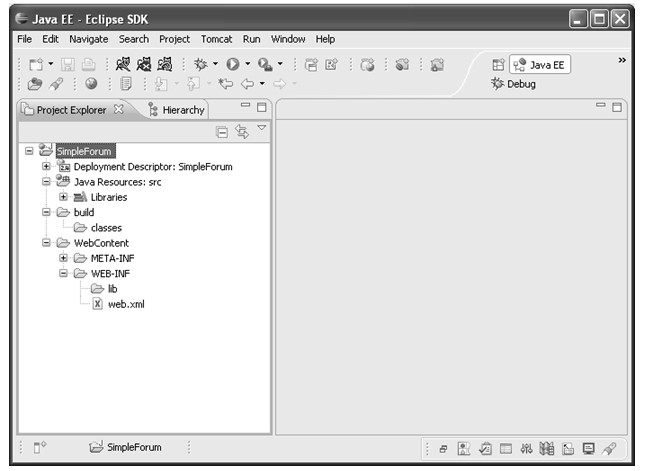This screenshot has height=471, width=653.
Task: Open the Edit menu
Action: tap(50, 39)
